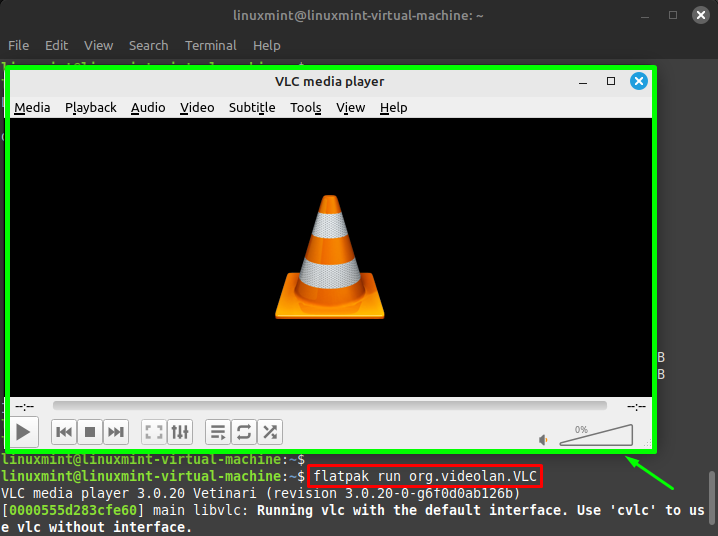Toggle fullscreen video mode
This screenshot has width=718, height=536.
[x=154, y=432]
